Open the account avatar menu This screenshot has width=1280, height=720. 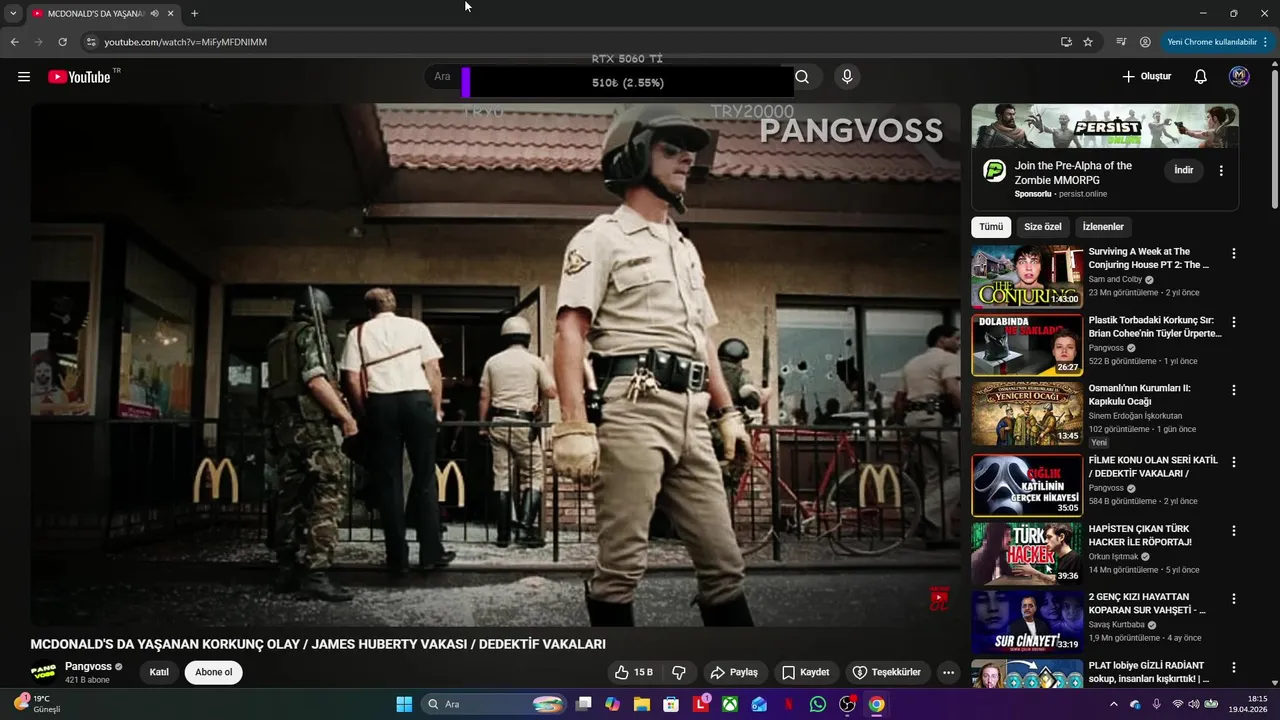[x=1239, y=76]
